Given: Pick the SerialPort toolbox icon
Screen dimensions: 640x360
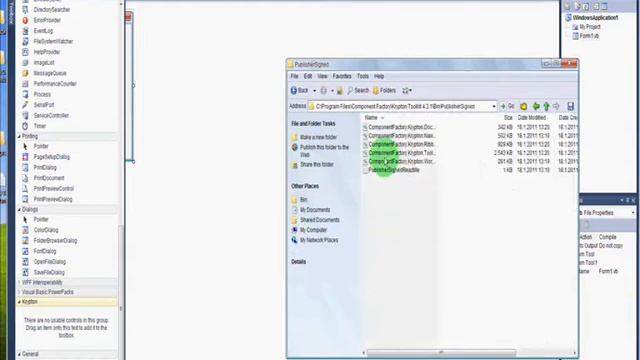Looking at the screenshot, I should pyautogui.click(x=25, y=105).
